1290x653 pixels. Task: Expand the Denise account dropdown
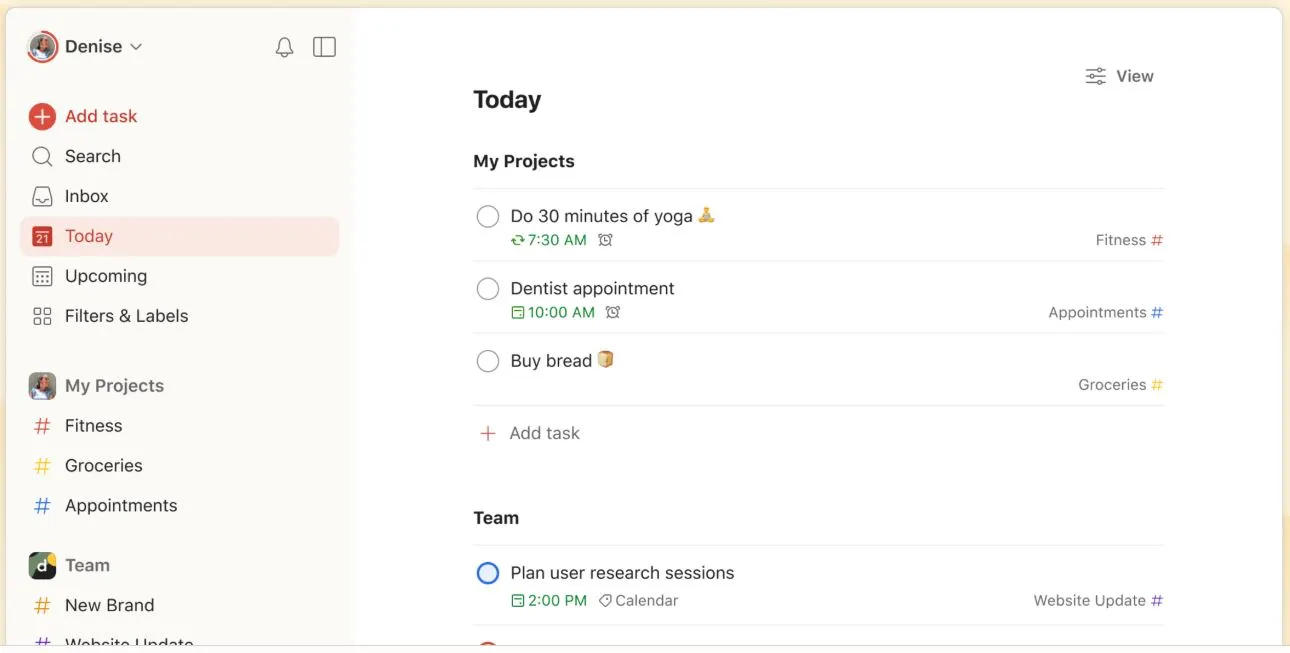click(136, 47)
